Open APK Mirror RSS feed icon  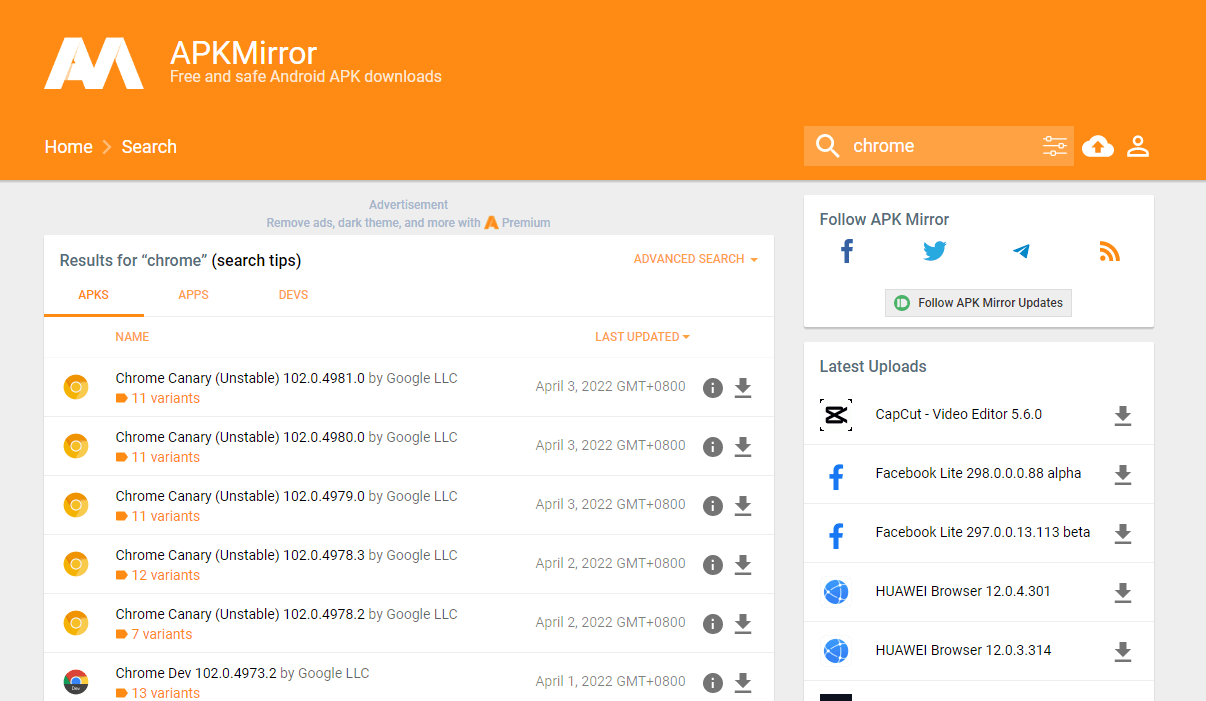(x=1109, y=251)
